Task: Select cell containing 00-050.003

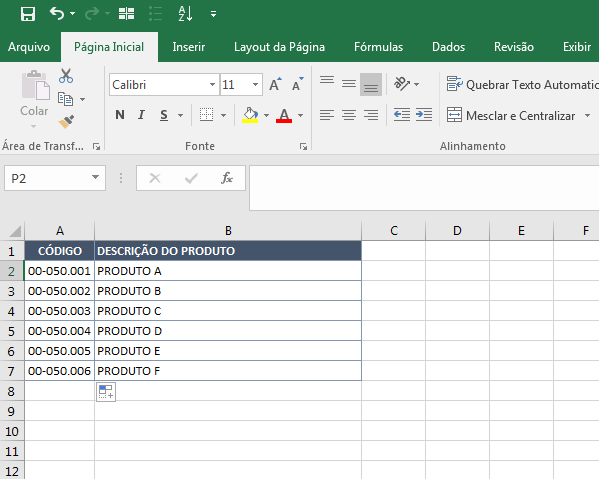Action: [x=59, y=311]
